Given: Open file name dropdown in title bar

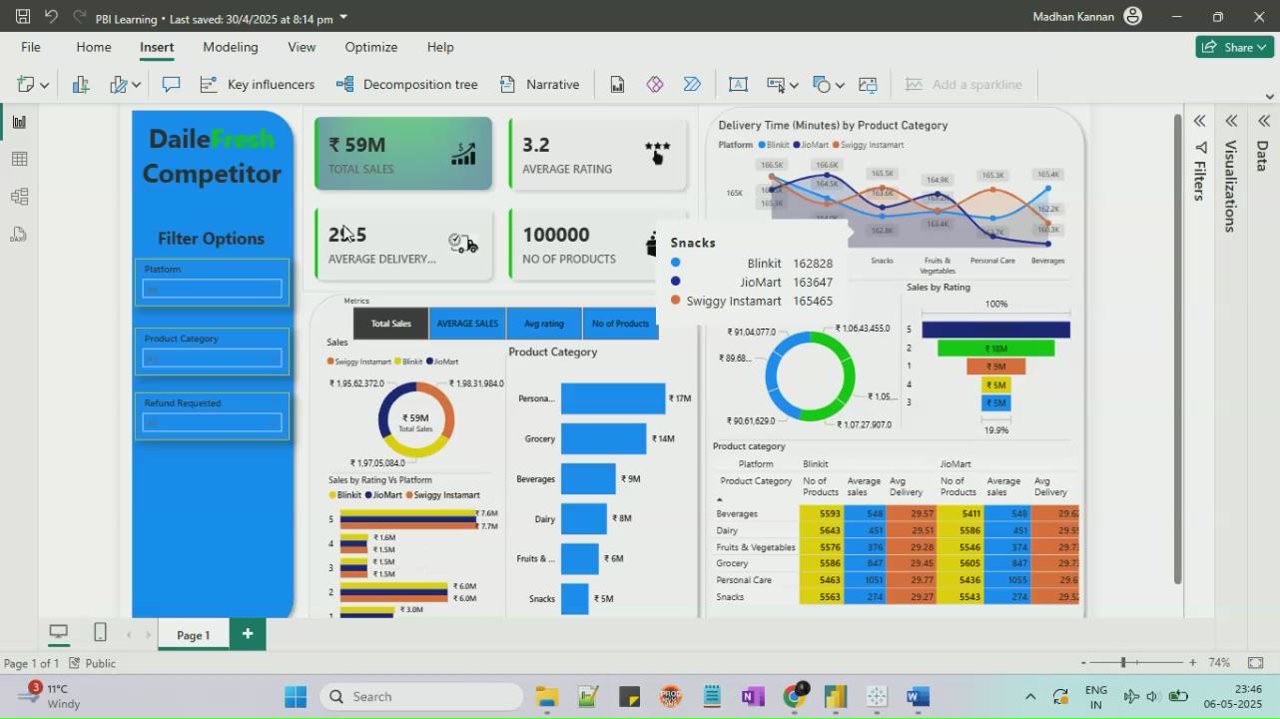Looking at the screenshot, I should (x=344, y=17).
